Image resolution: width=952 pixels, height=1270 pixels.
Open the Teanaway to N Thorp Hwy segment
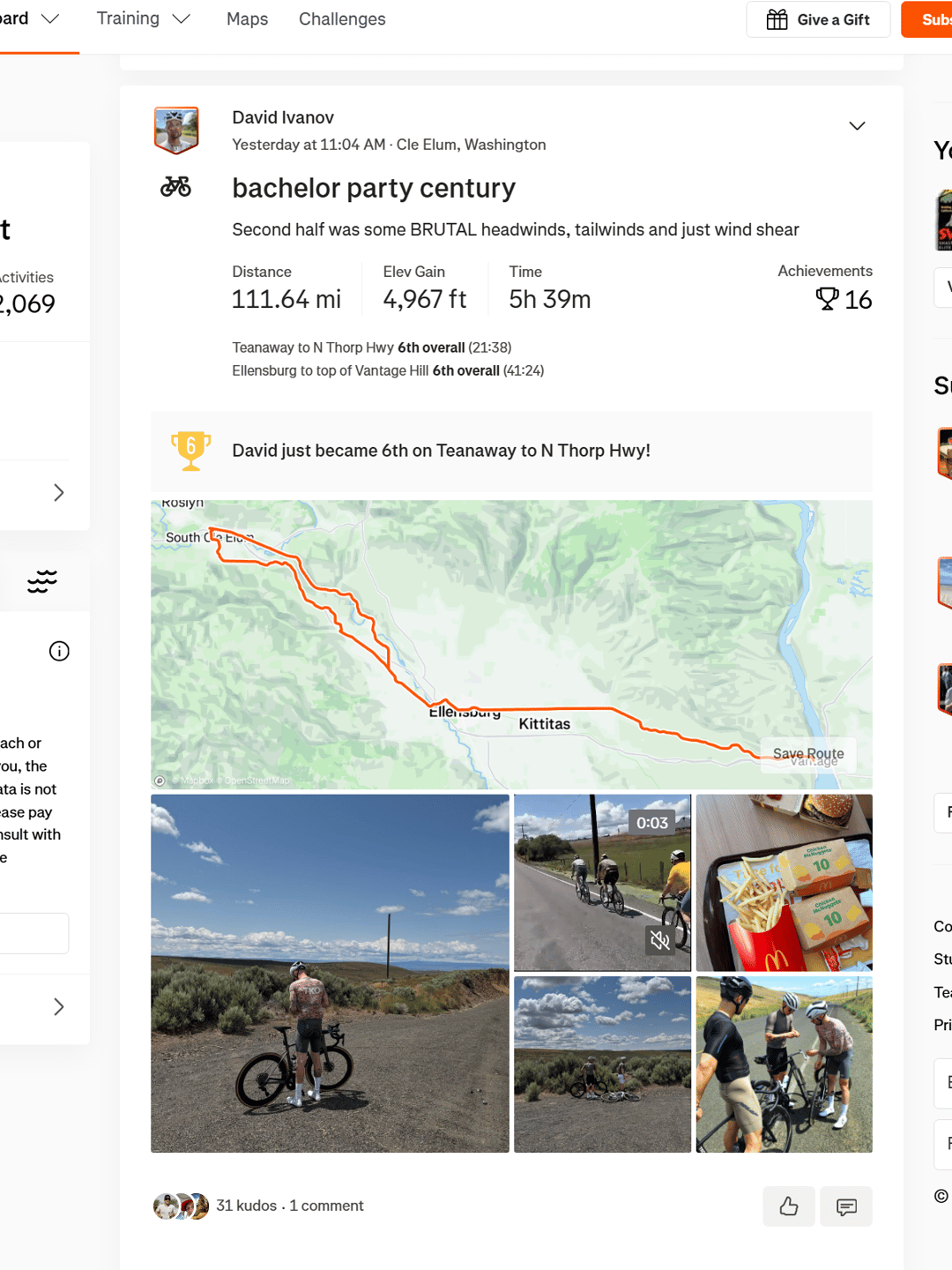coord(313,347)
